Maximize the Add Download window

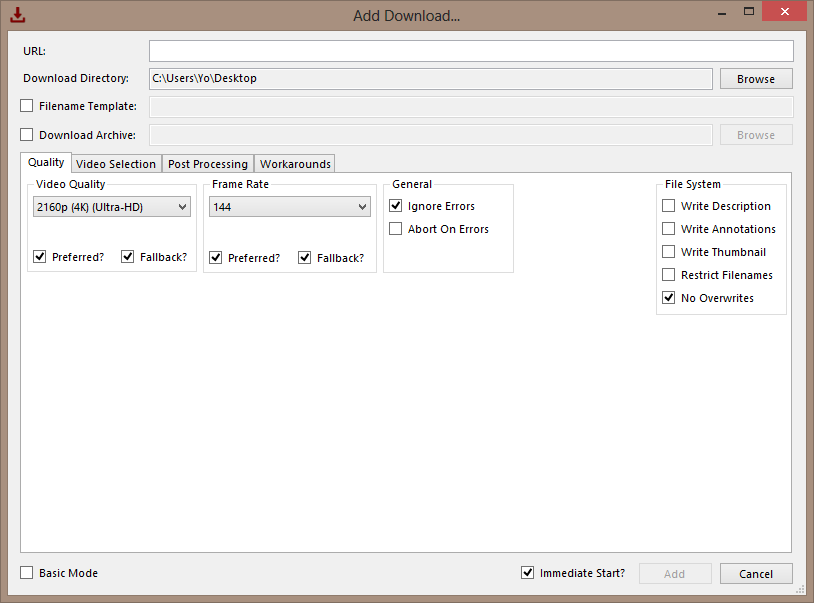point(749,11)
